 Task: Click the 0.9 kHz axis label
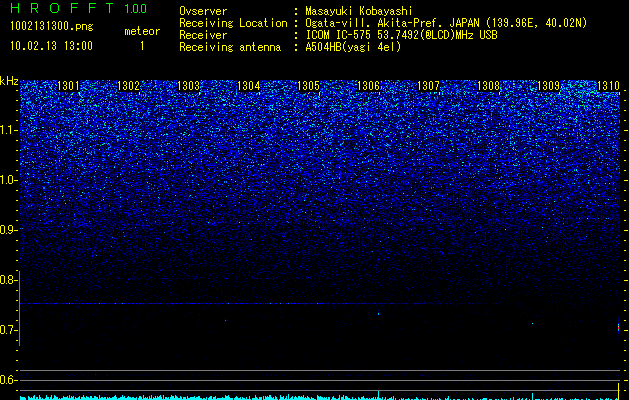point(8,229)
